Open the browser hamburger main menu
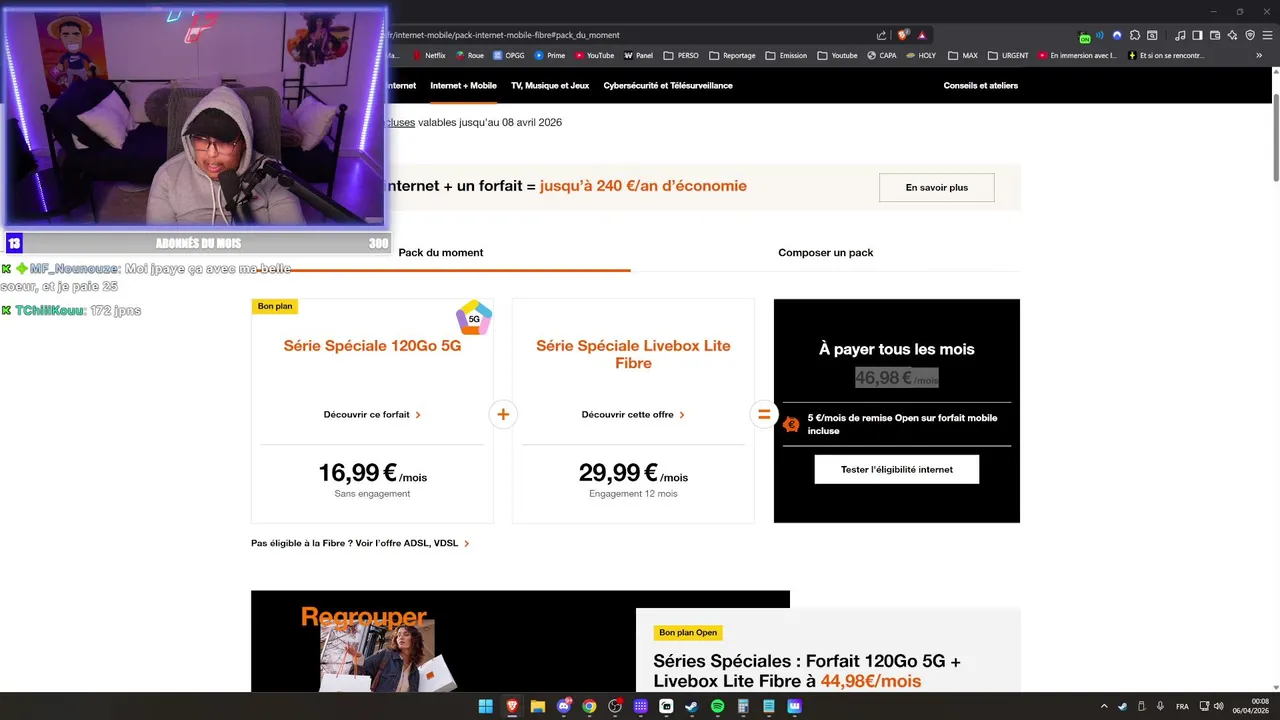 (1267, 35)
